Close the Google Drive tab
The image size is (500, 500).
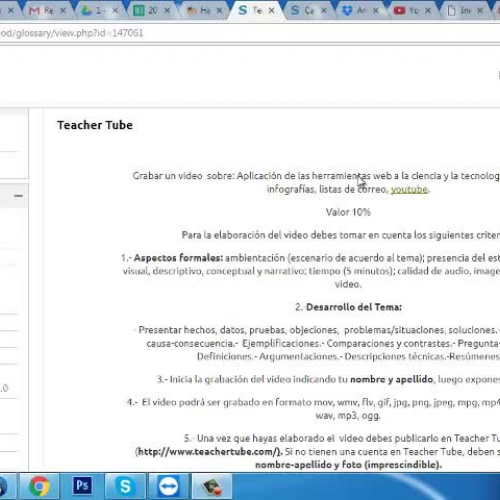coord(115,11)
